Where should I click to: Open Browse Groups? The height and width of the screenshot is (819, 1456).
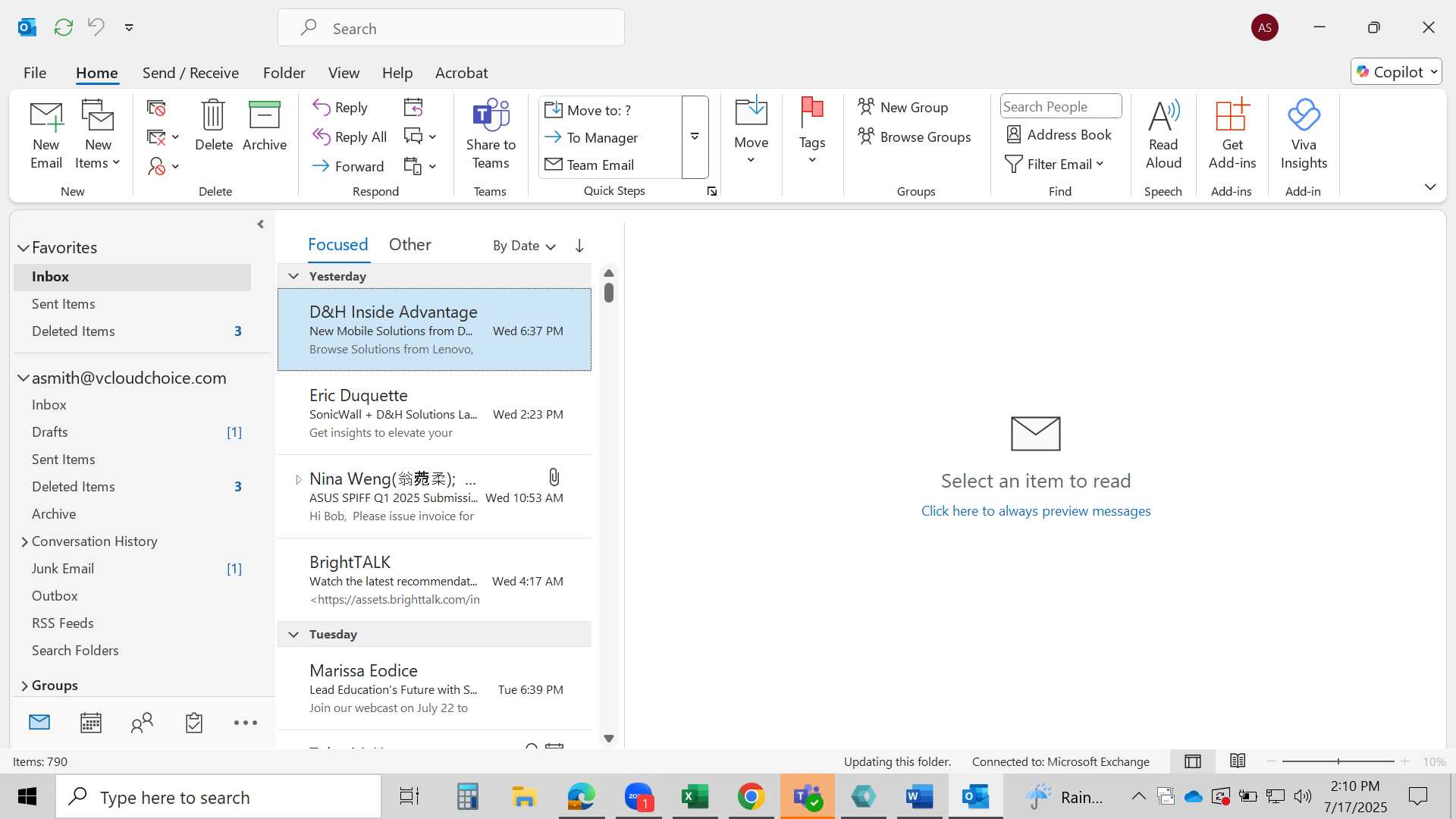[915, 136]
